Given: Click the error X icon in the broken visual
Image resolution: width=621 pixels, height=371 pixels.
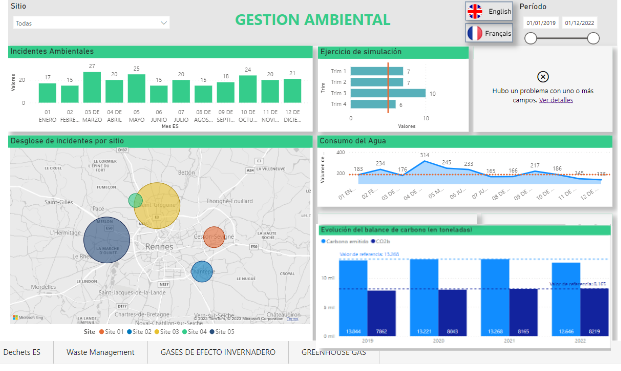Looking at the screenshot, I should click(x=543, y=76).
